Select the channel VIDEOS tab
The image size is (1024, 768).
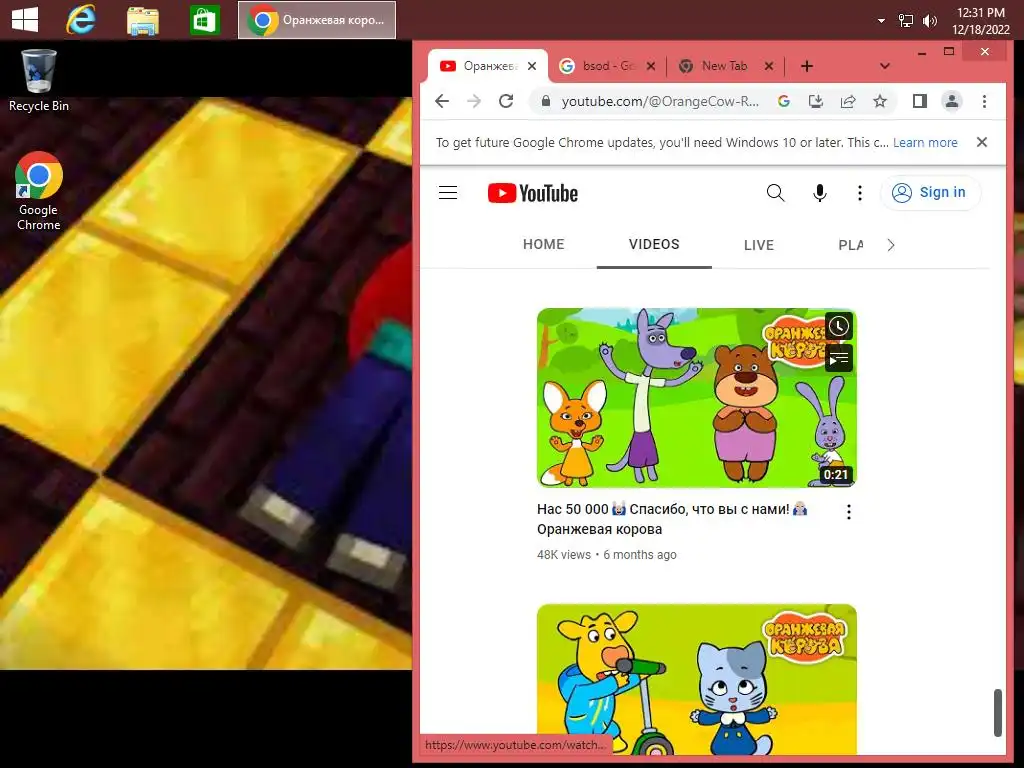(x=654, y=244)
